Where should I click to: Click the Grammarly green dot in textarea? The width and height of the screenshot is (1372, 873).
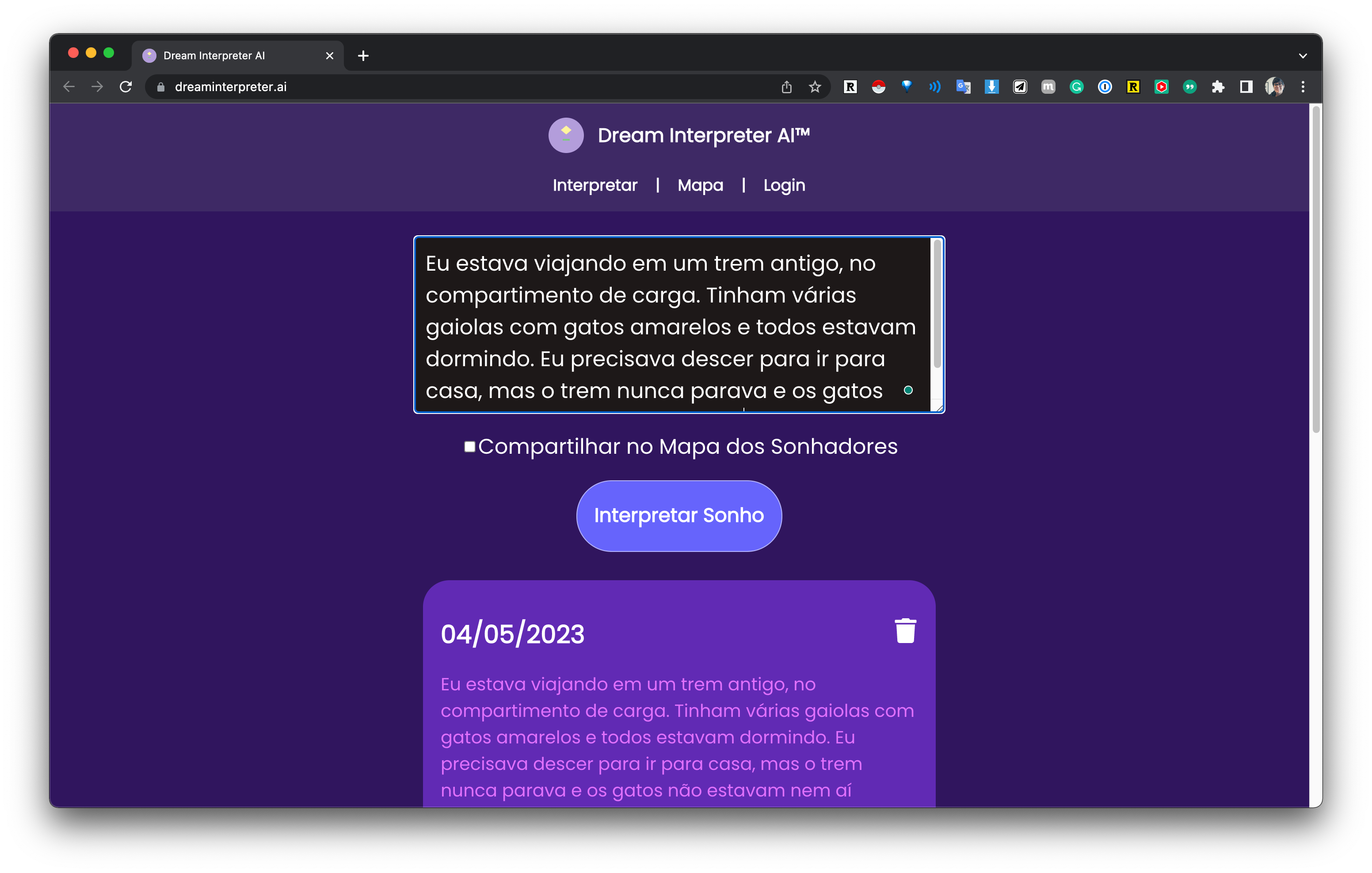908,390
